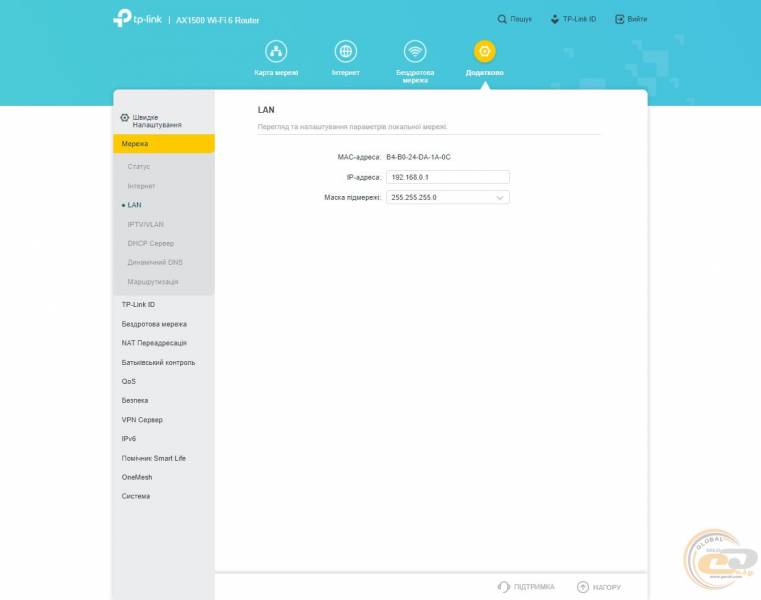Click the IP-адреса input field

click(x=448, y=177)
